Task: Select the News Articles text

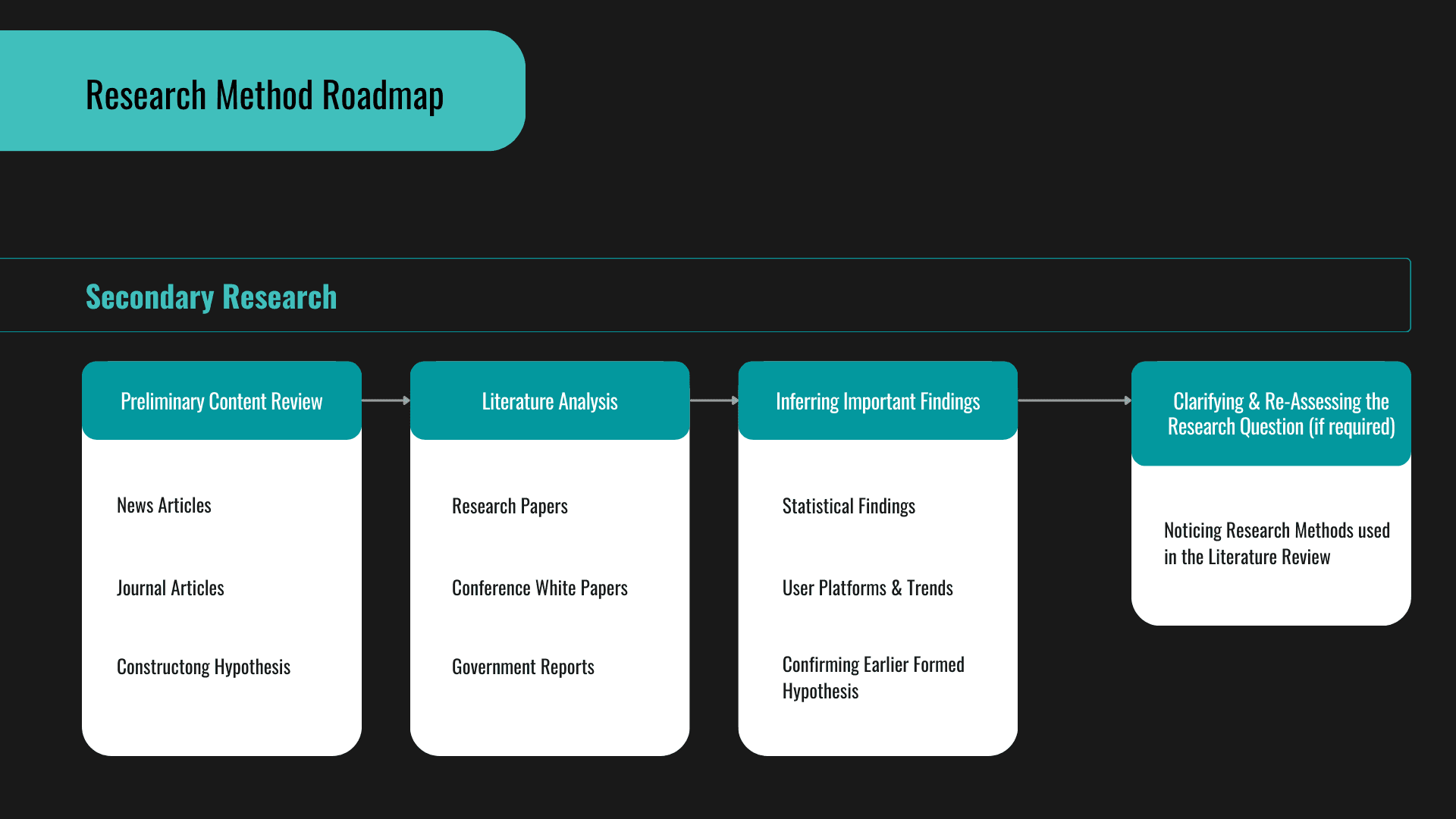Action: [164, 506]
